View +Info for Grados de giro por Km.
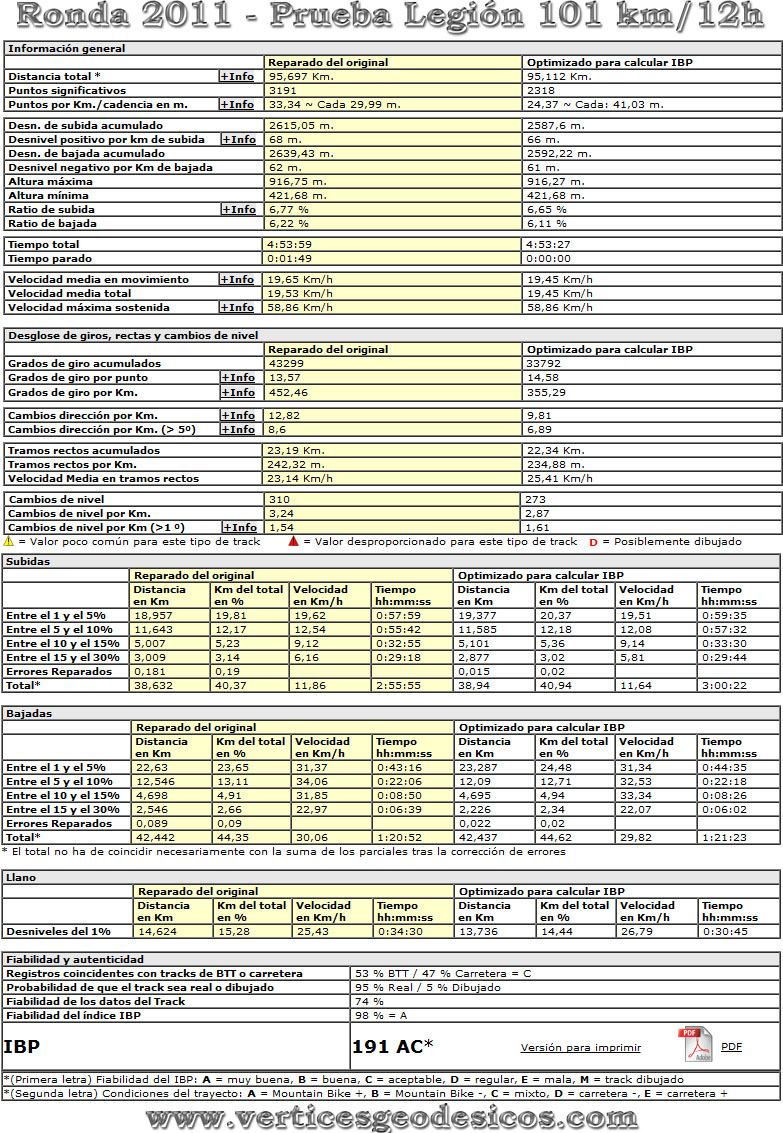783x1133 pixels. pyautogui.click(x=239, y=393)
